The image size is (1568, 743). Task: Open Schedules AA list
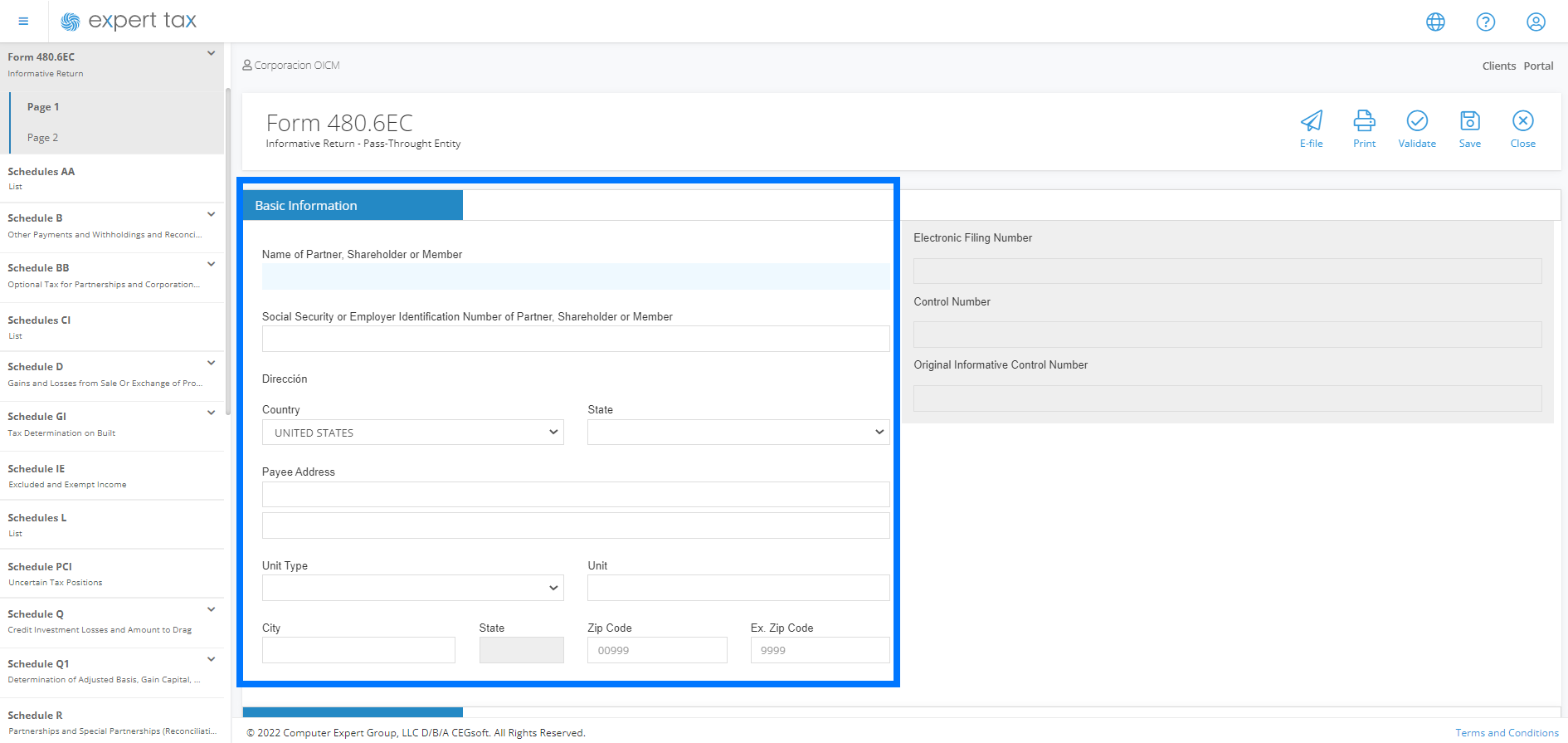click(x=112, y=178)
